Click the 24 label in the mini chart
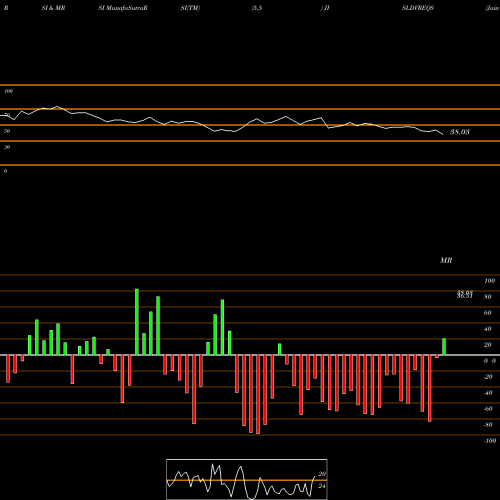Screen dimensions: 500x500 click(x=322, y=486)
